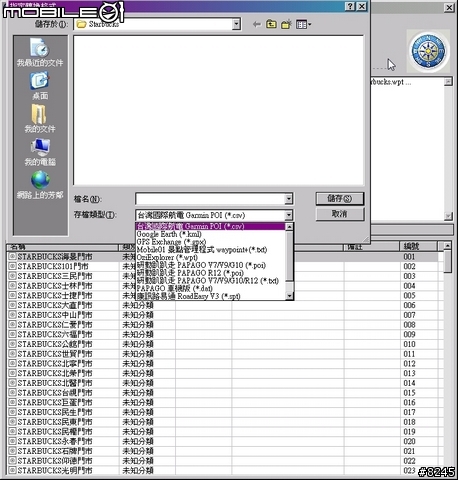Image resolution: width=458 pixels, height=480 pixels.
Task: Select OziExplorer (*.wpt) format option
Action: [x=210, y=257]
